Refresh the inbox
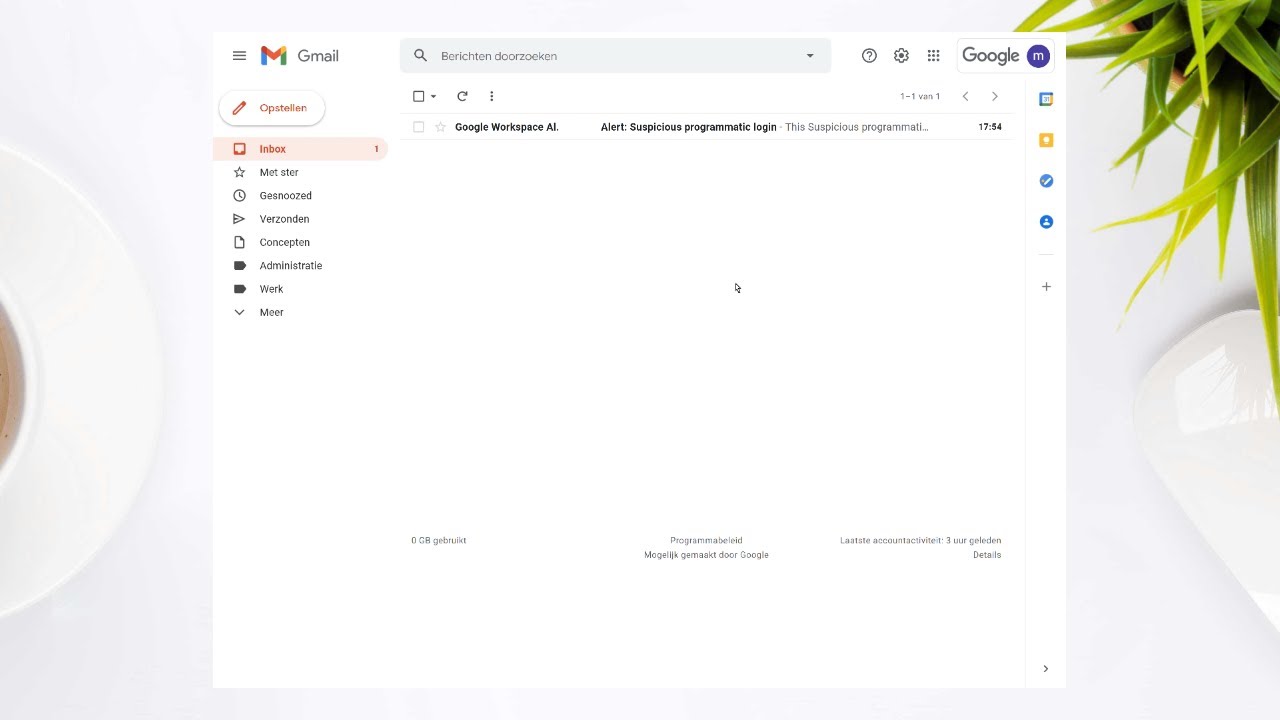The width and height of the screenshot is (1280, 720). pos(462,96)
